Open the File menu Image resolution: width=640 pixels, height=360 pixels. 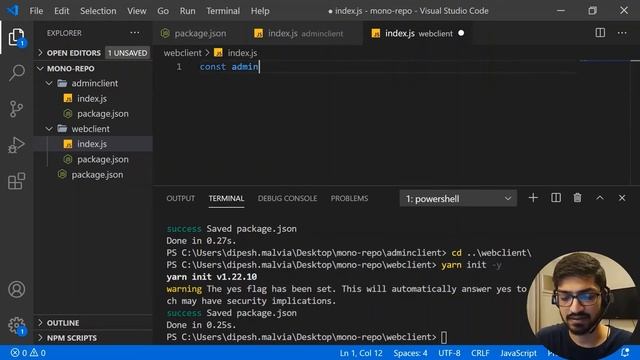36,11
